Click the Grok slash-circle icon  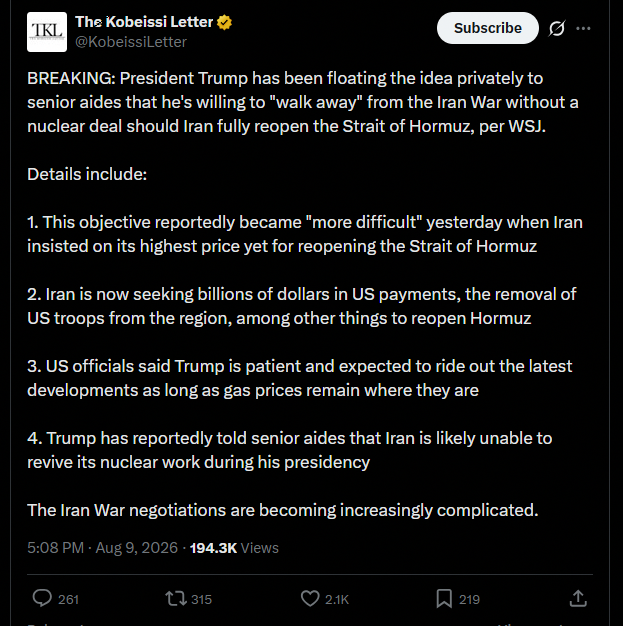click(557, 28)
